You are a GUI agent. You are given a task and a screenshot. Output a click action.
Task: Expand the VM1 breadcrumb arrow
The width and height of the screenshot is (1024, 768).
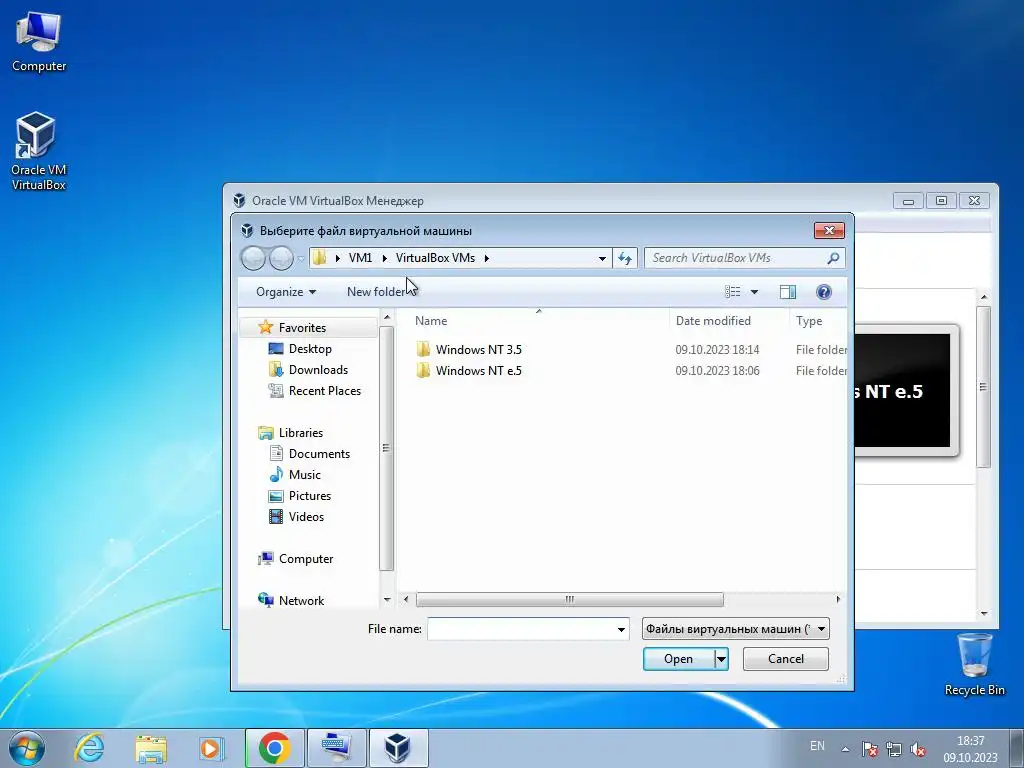[385, 258]
